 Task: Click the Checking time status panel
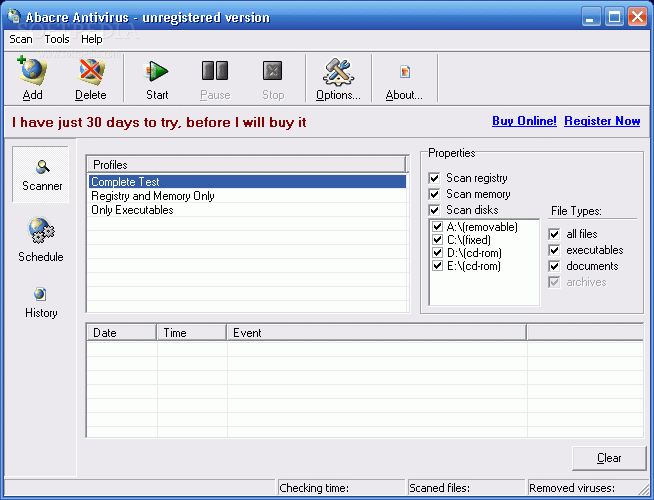coord(341,487)
